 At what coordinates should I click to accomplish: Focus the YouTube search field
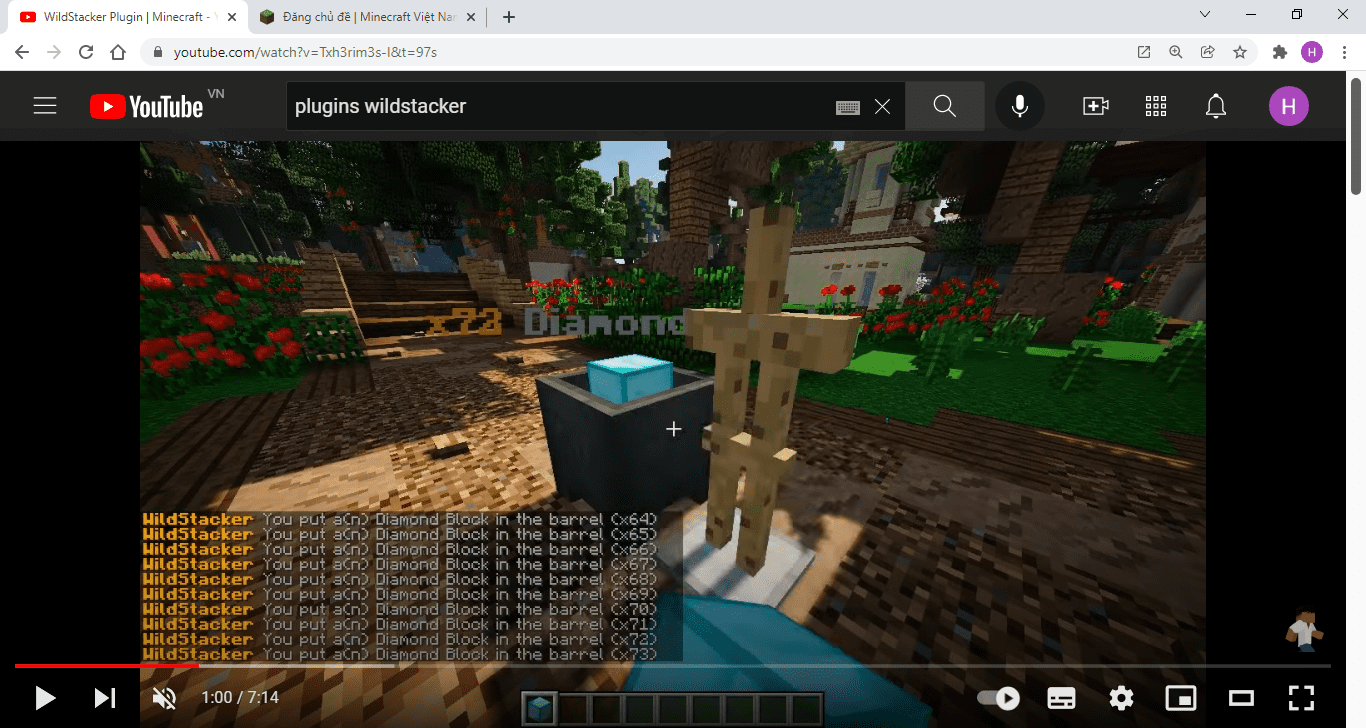pos(560,106)
